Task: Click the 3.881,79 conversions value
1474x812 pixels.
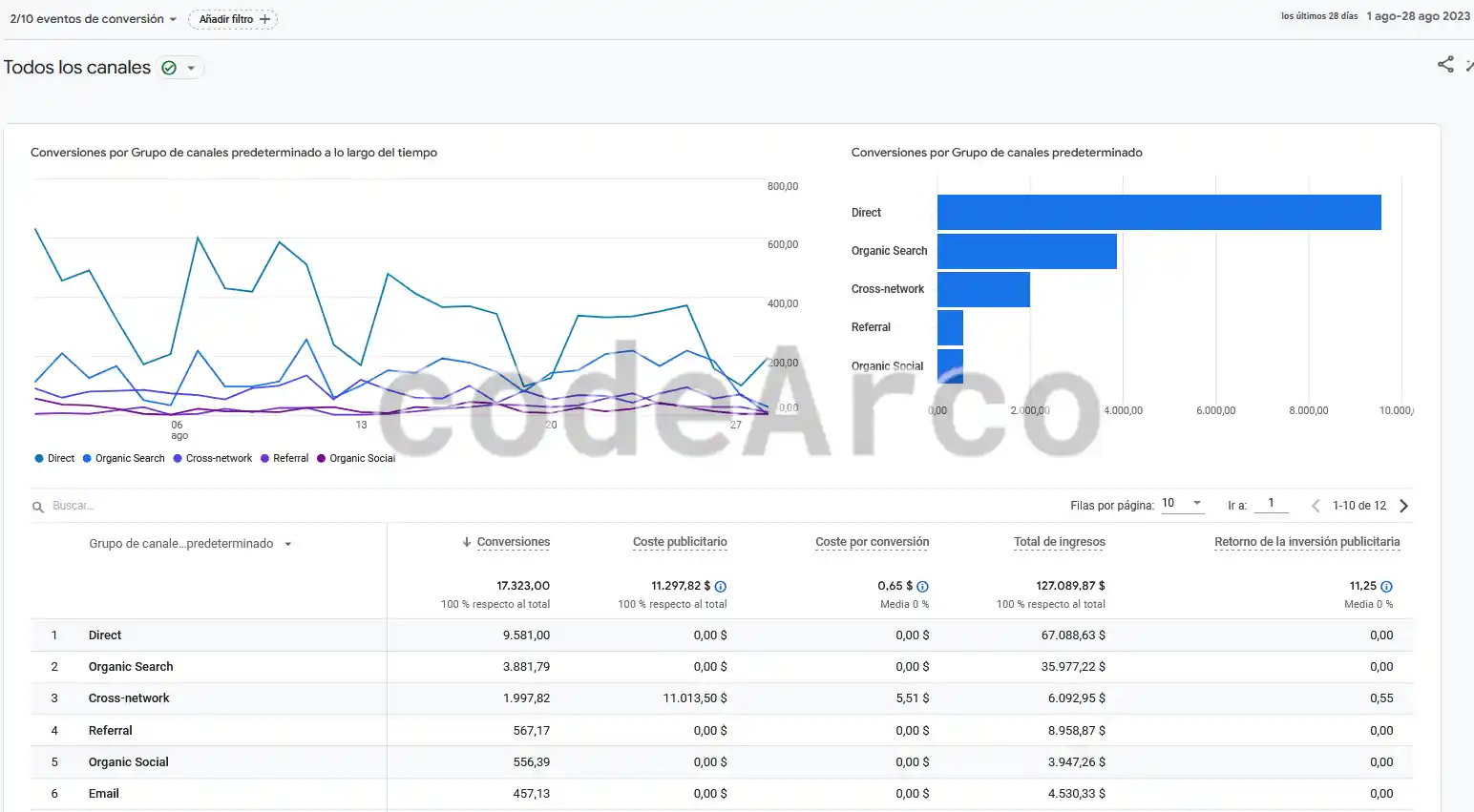Action: point(526,667)
